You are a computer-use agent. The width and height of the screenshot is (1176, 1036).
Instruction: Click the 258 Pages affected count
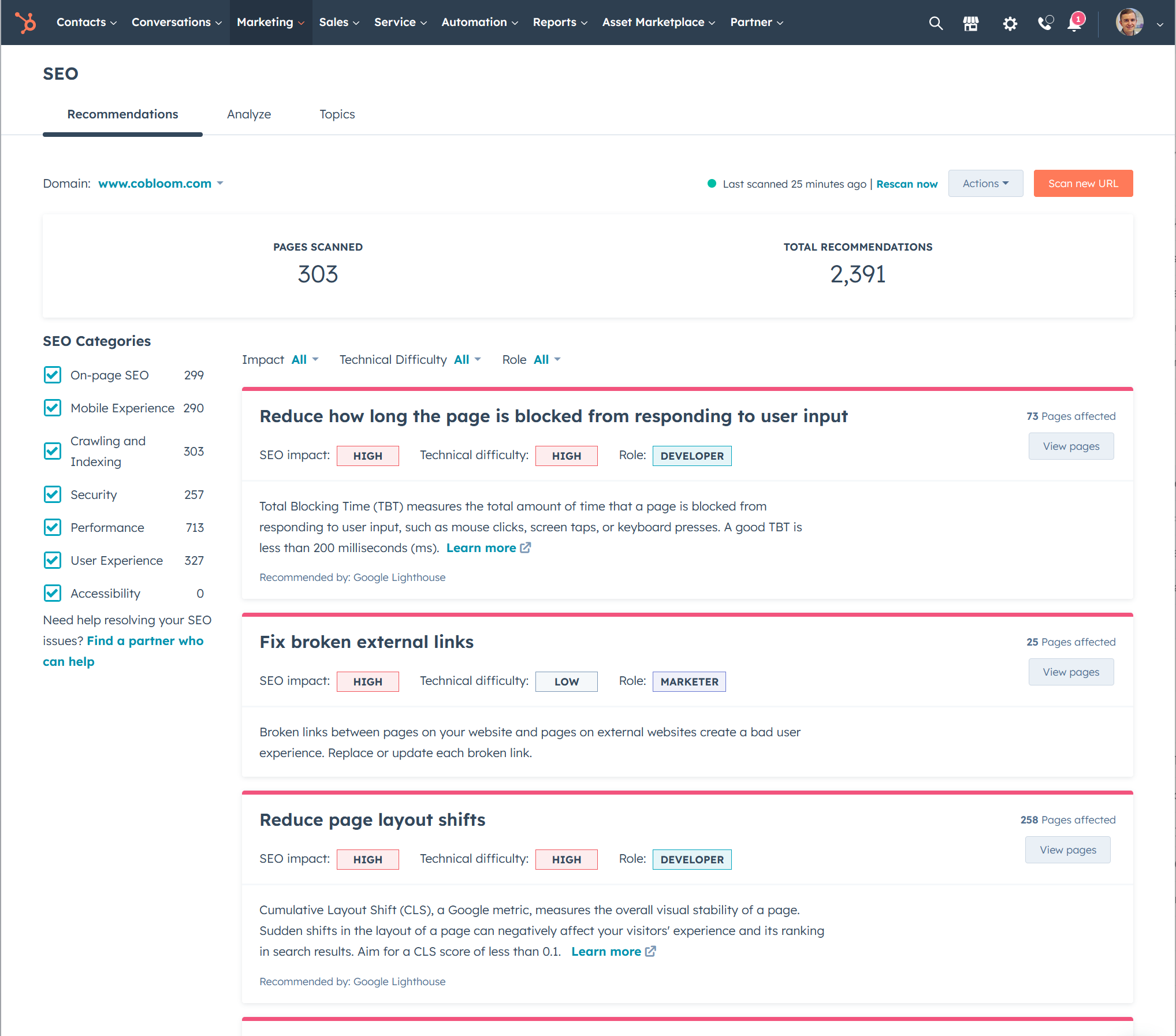point(1068,820)
